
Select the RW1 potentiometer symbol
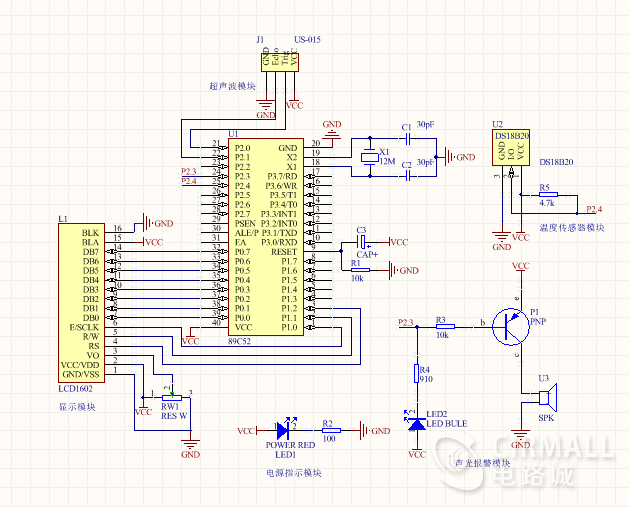pos(172,397)
